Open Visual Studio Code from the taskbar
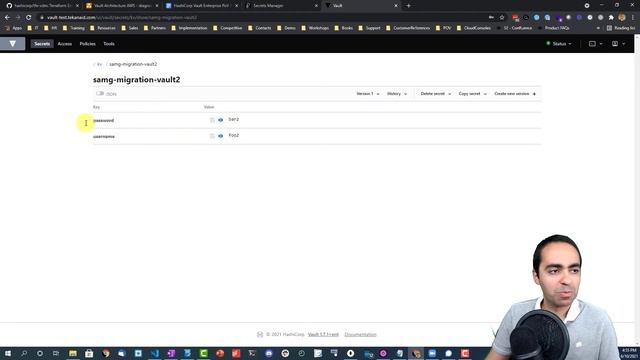This screenshot has width=640, height=360. [x=155, y=353]
